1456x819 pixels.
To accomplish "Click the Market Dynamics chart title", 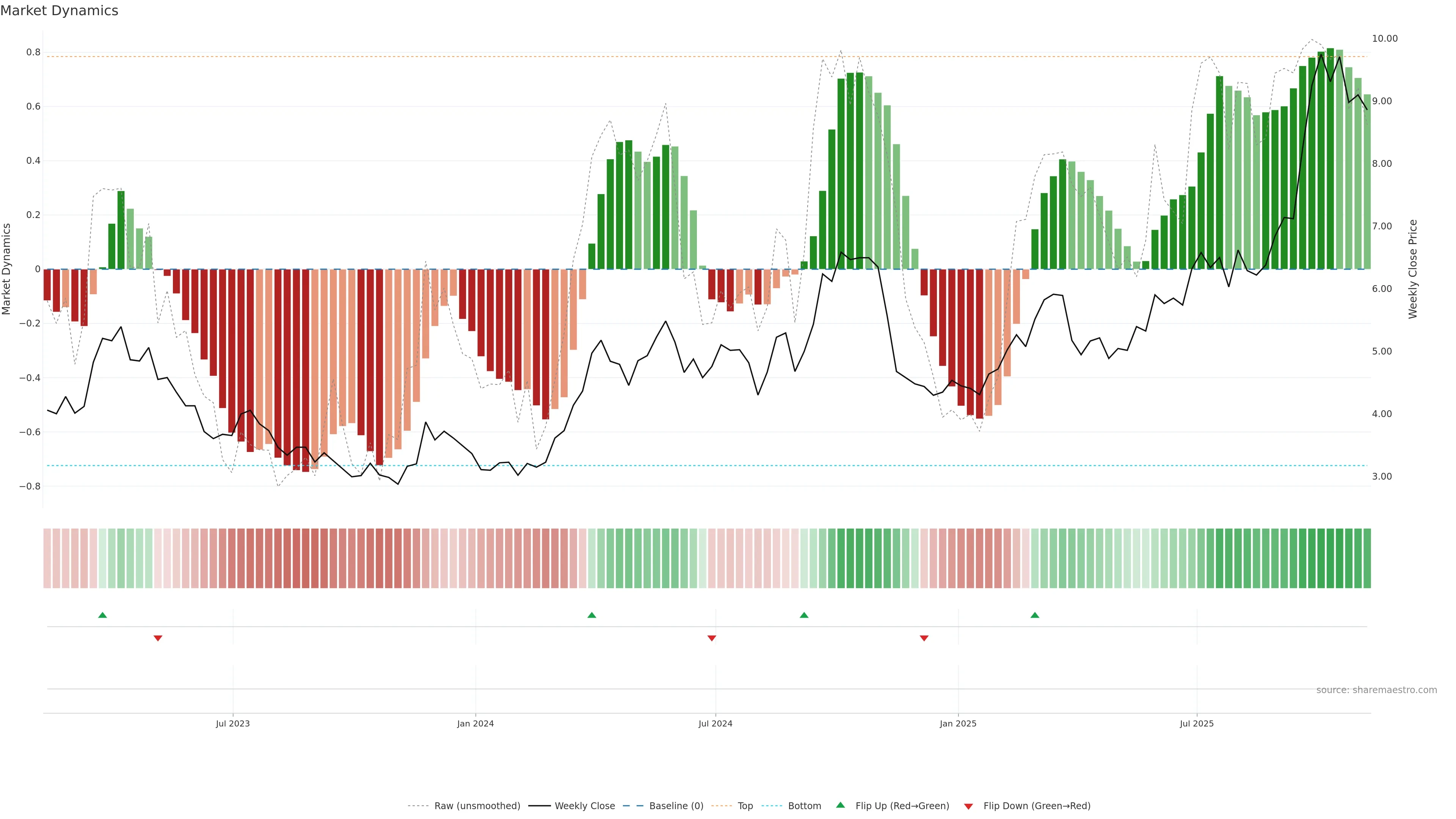I will (60, 11).
